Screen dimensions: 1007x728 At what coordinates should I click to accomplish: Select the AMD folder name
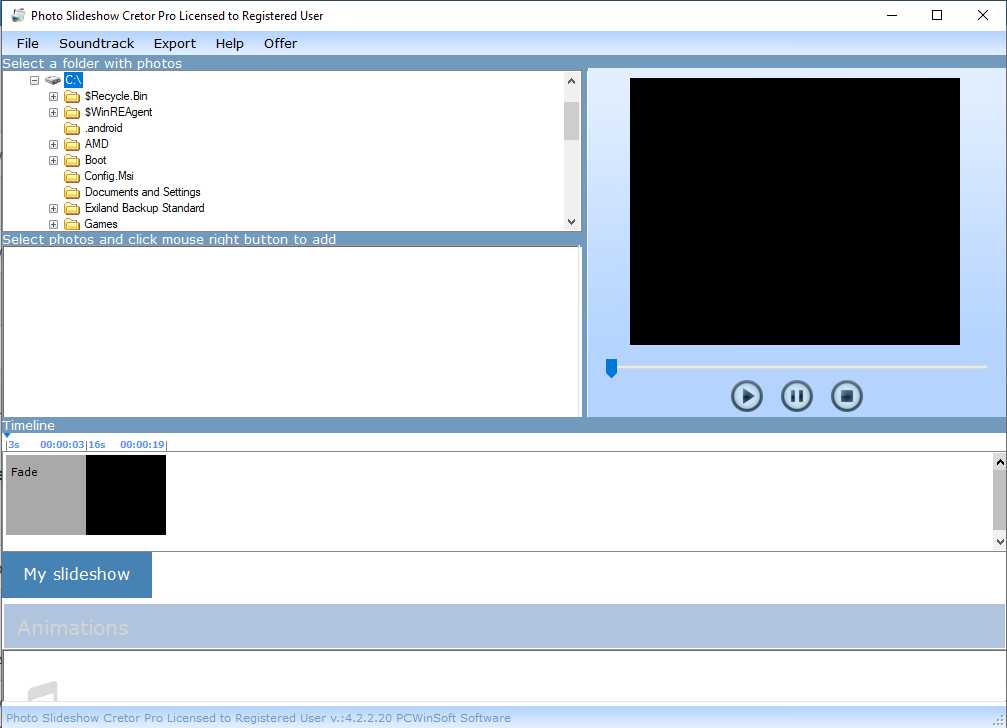pos(96,144)
